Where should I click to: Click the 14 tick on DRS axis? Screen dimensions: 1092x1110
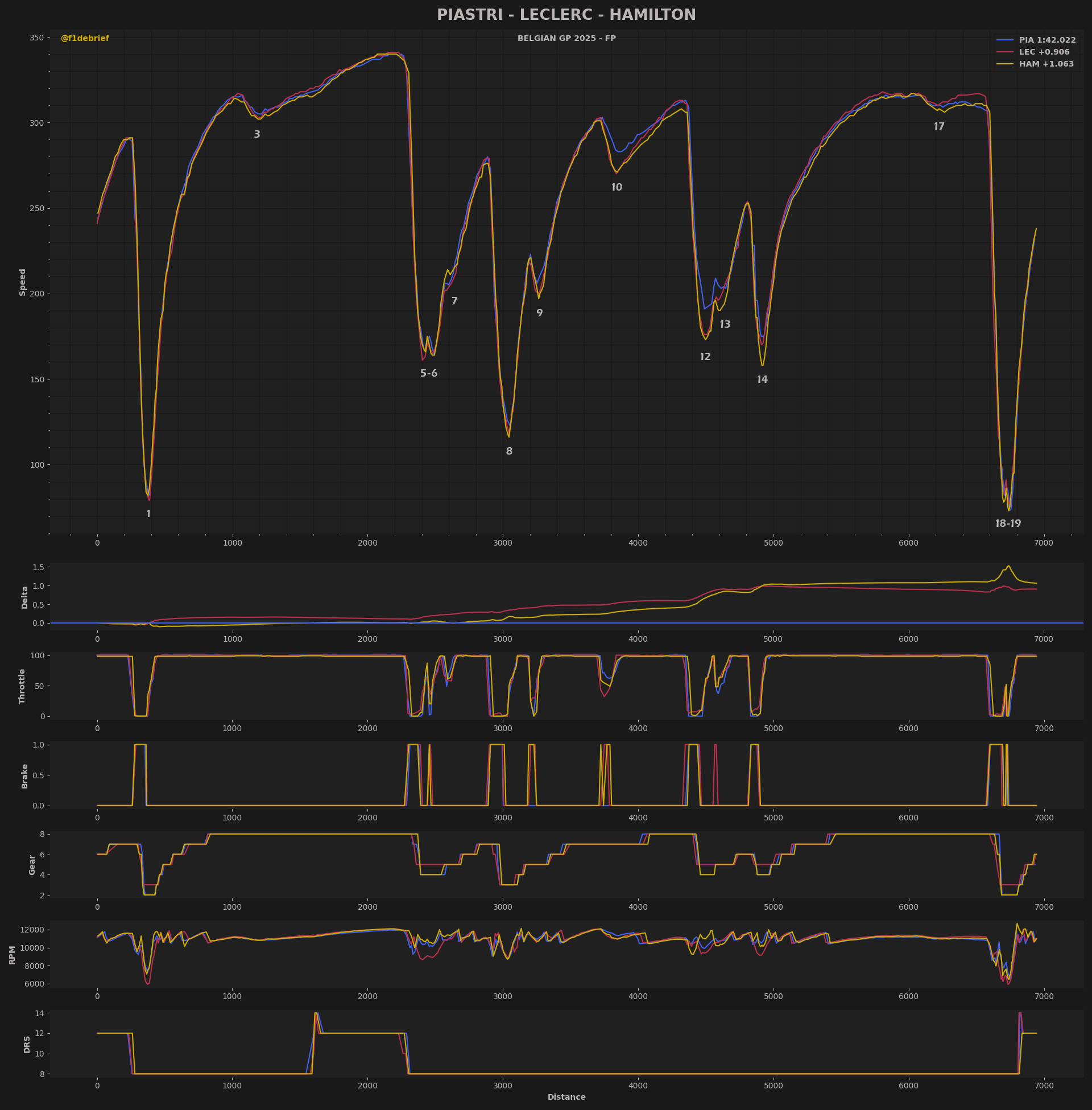39,1014
